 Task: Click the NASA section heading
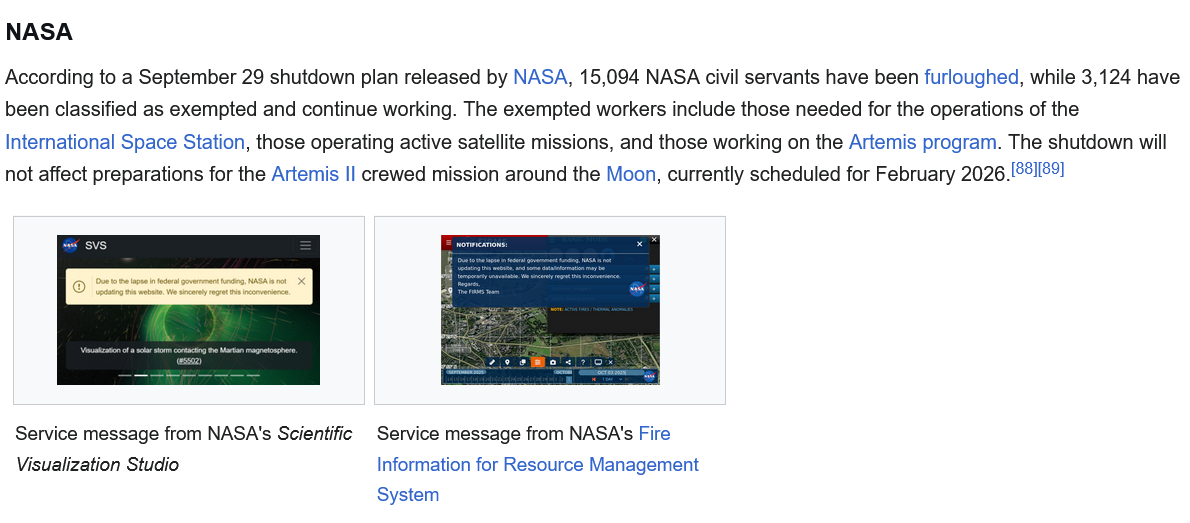point(39,32)
